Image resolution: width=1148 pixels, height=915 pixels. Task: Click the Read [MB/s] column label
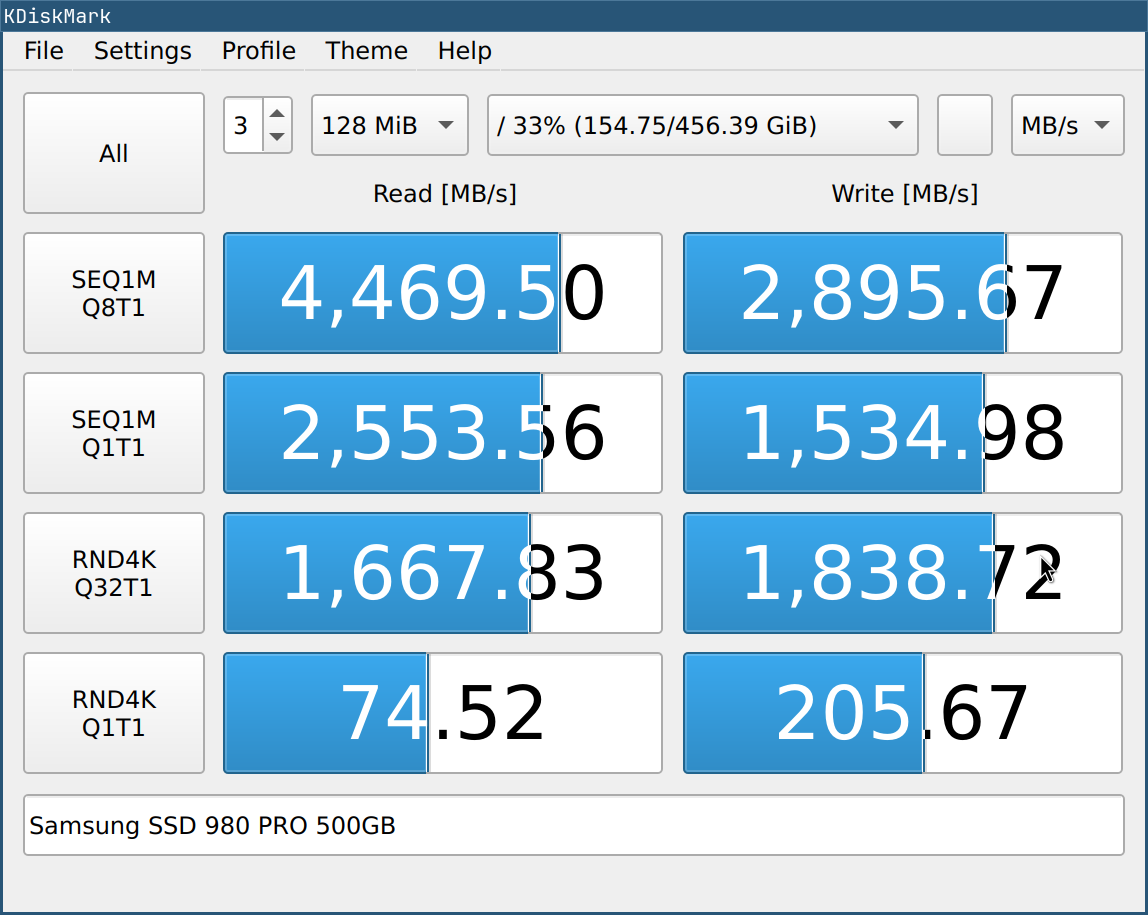click(x=444, y=194)
